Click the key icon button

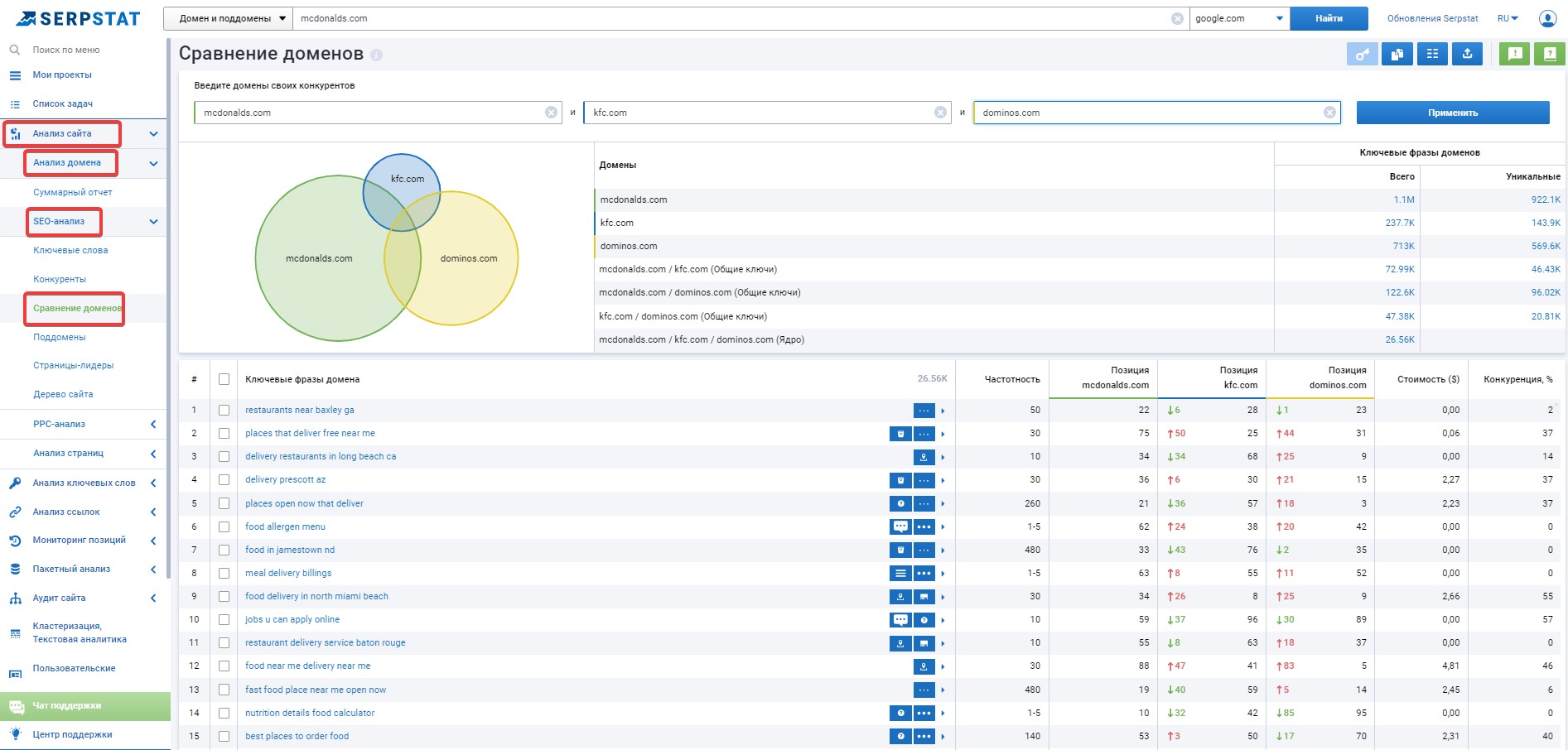coord(1363,54)
